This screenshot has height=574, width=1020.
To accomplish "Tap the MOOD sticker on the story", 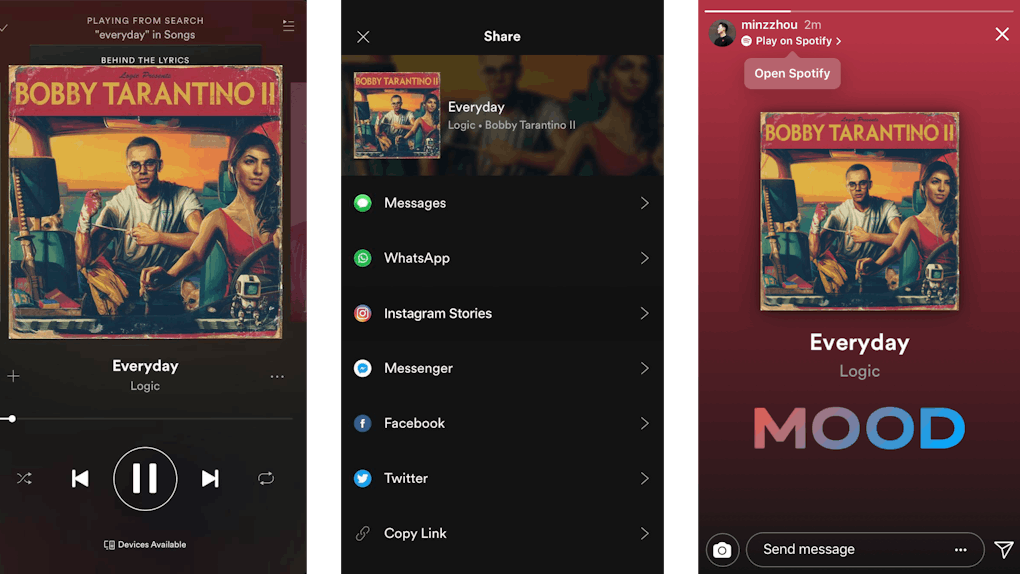I will 859,428.
